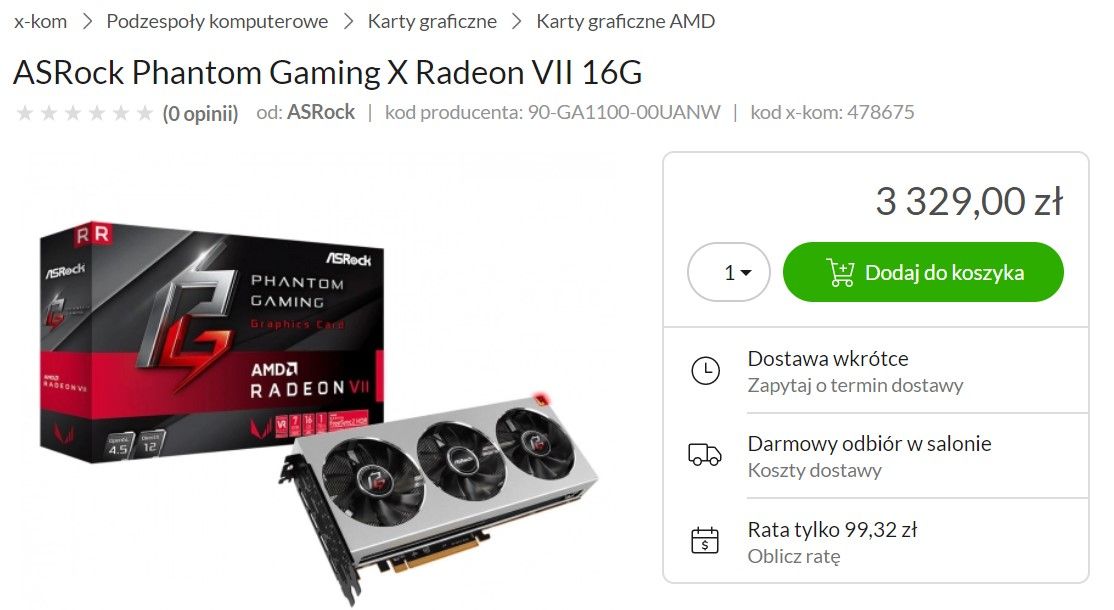Click the first rating star
This screenshot has height=610, width=1114.
click(x=25, y=113)
